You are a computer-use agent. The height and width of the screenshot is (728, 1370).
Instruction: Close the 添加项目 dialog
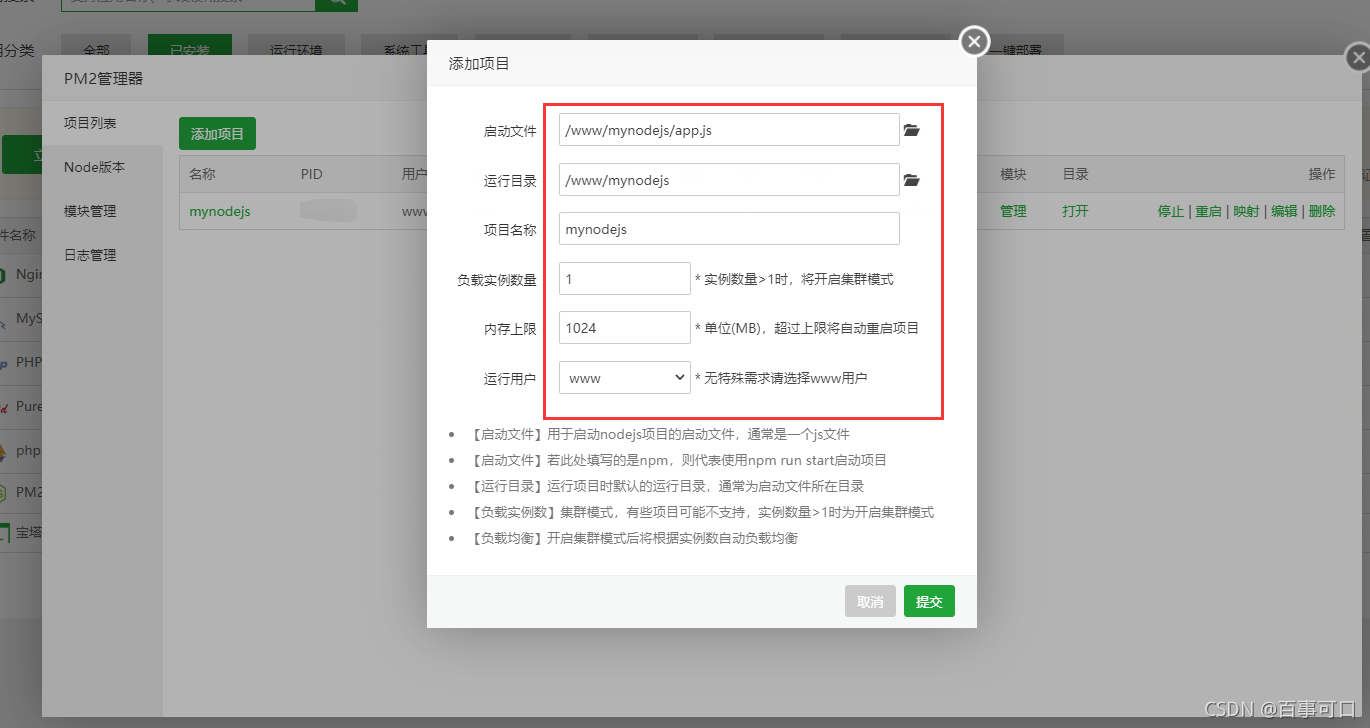tap(974, 42)
